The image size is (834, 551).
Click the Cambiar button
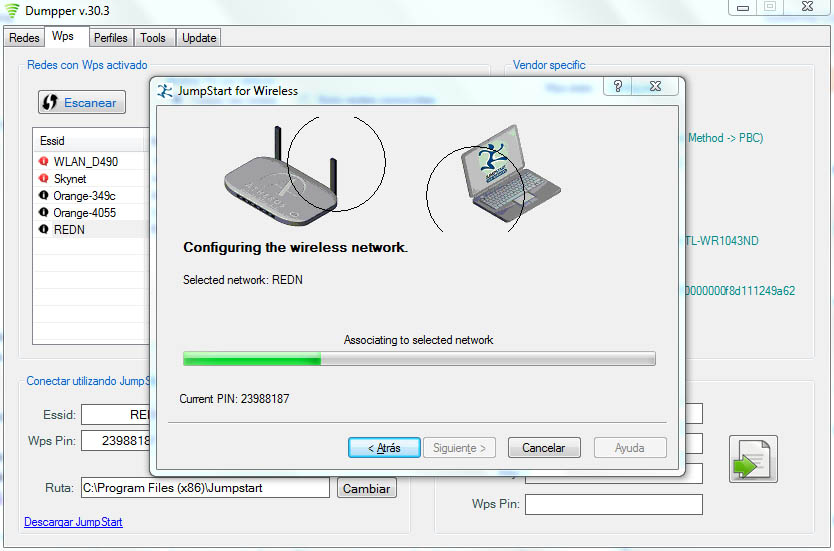click(x=366, y=488)
